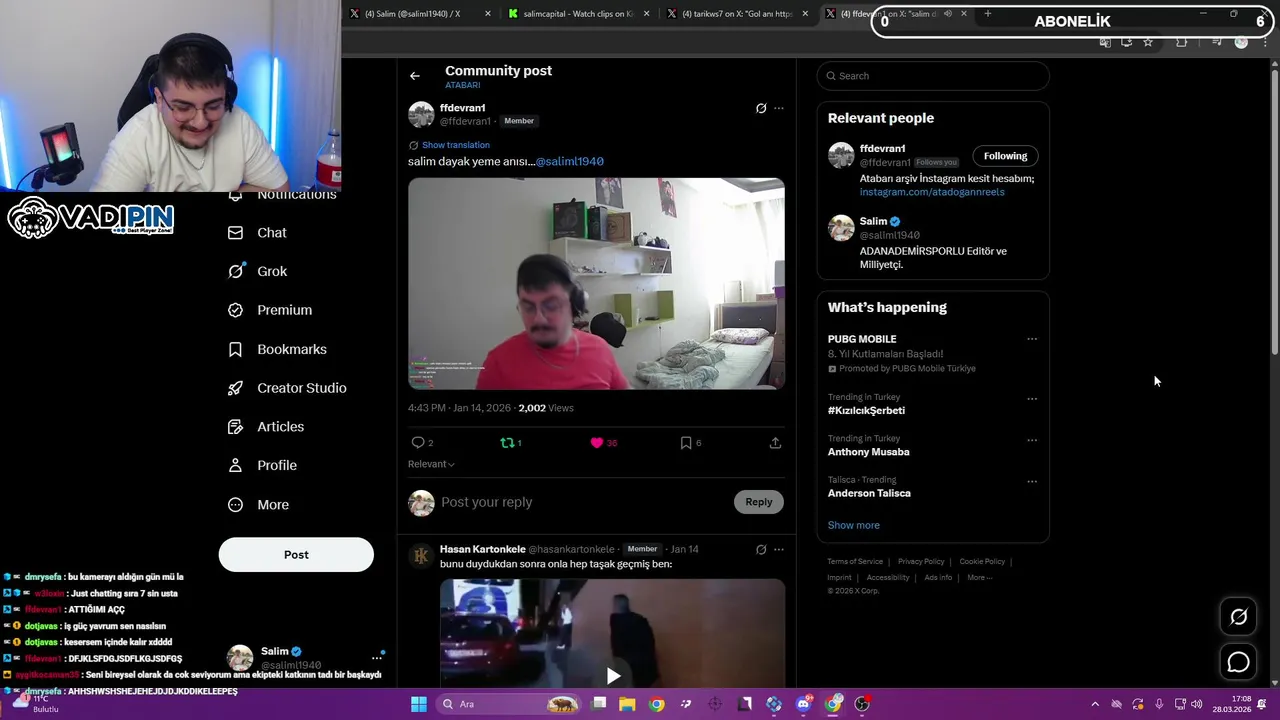Open Grok in the left sidebar

click(x=257, y=271)
